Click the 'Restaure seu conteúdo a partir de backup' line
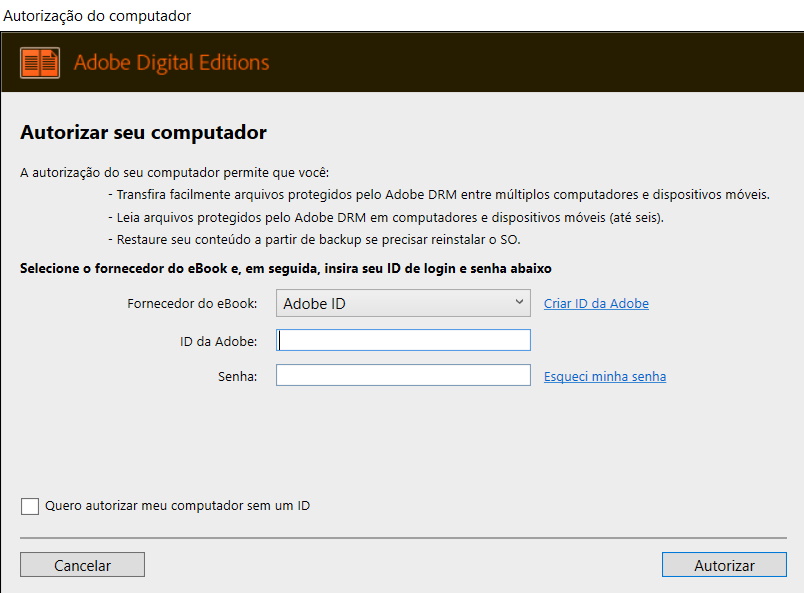Screen dimensions: 804x593 click(314, 240)
